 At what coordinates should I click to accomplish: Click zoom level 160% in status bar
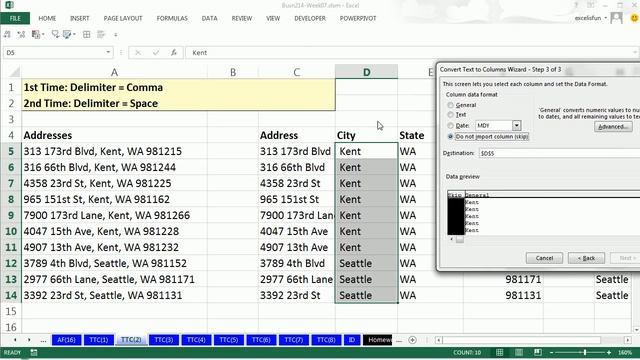click(625, 352)
